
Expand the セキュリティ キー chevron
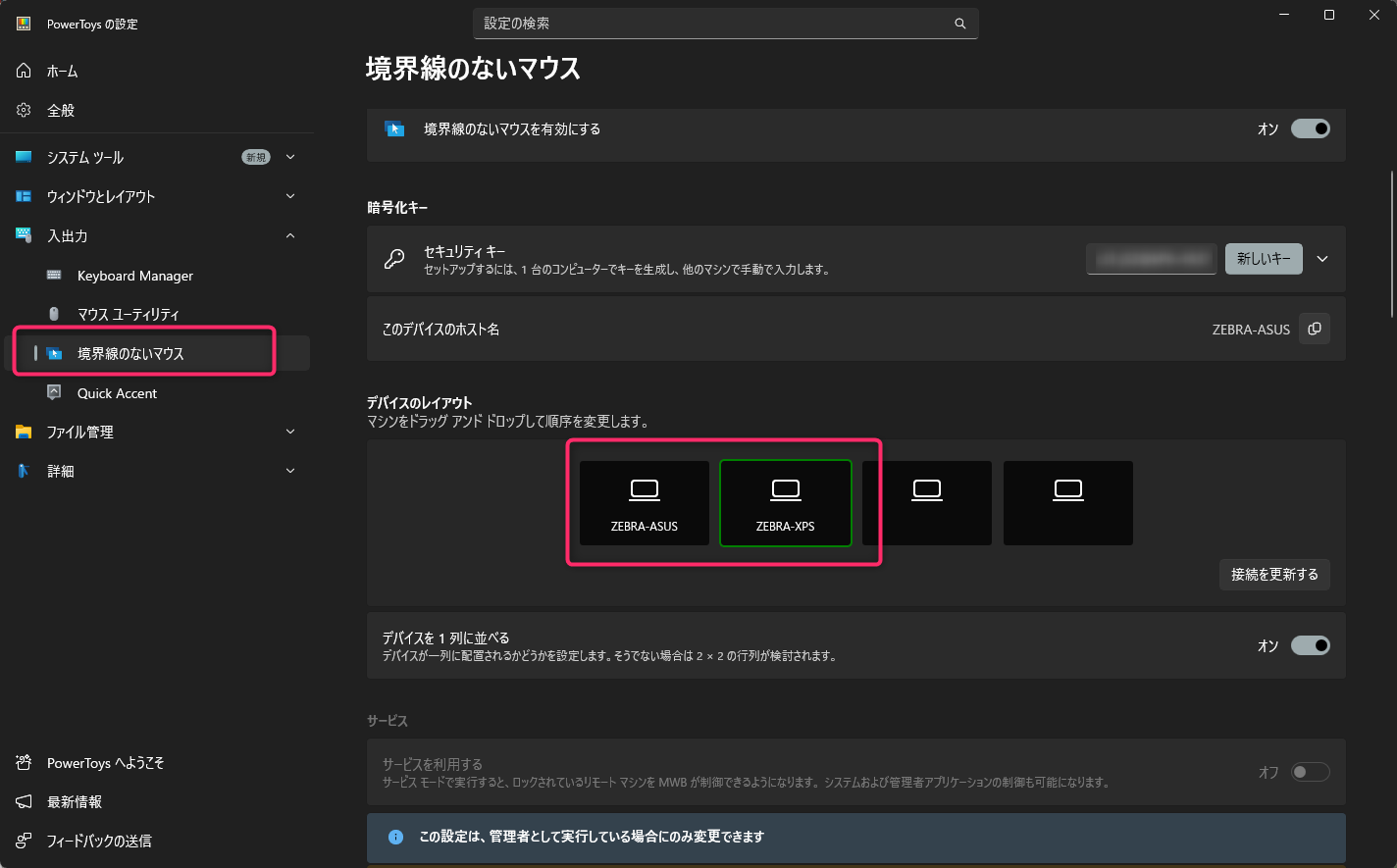click(x=1322, y=259)
